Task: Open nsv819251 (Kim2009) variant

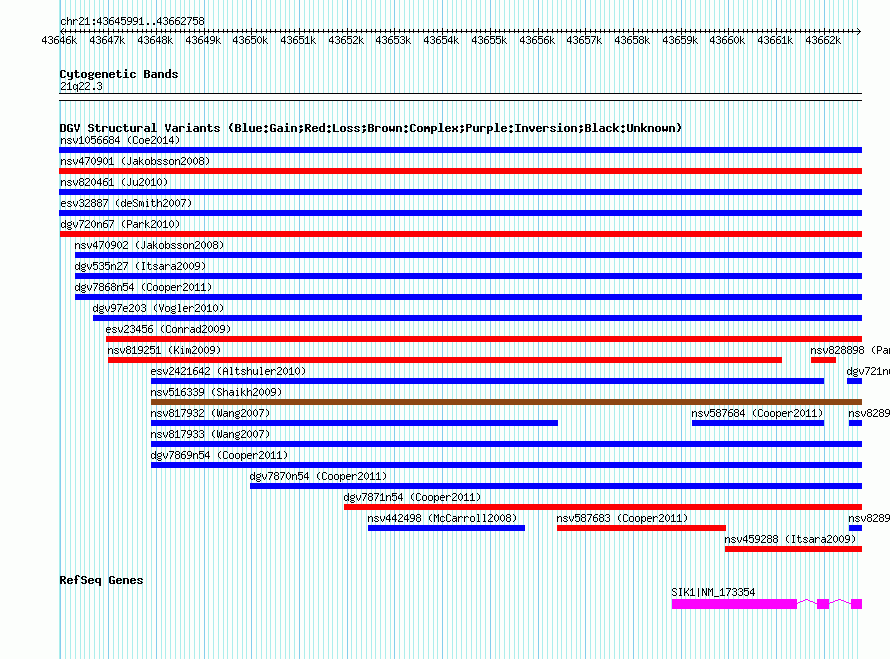Action: click(x=164, y=350)
